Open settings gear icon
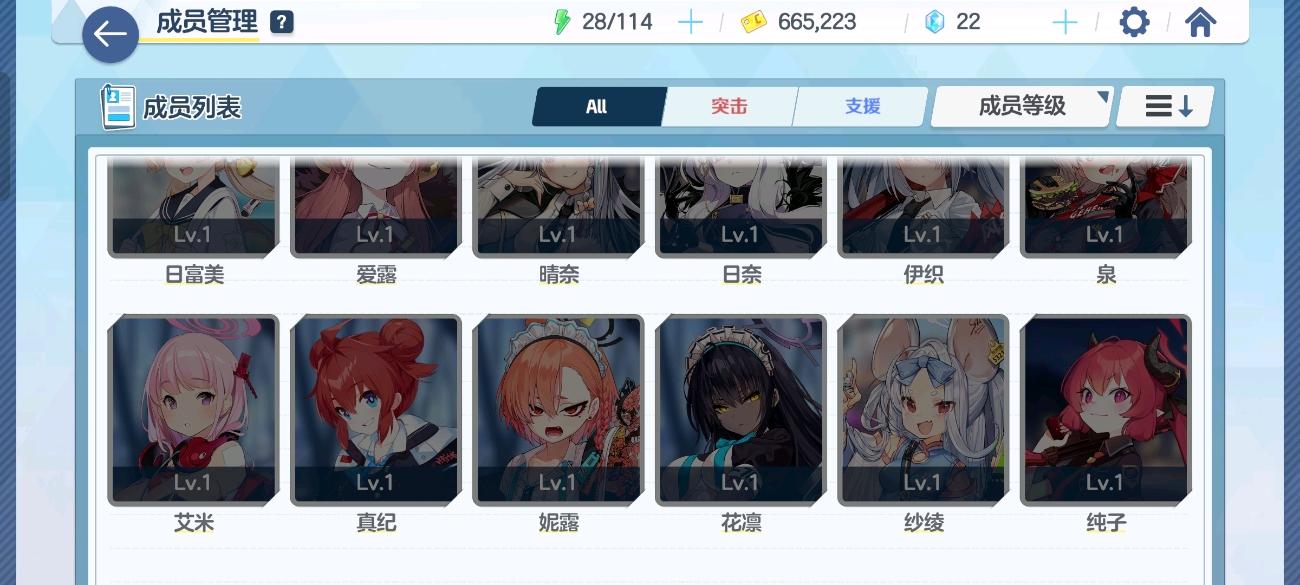This screenshot has height=585, width=1300. point(1134,22)
